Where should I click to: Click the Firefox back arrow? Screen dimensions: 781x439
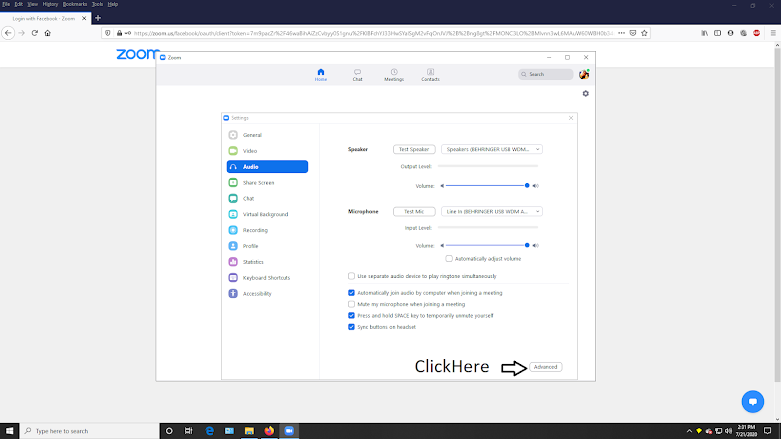(x=8, y=33)
